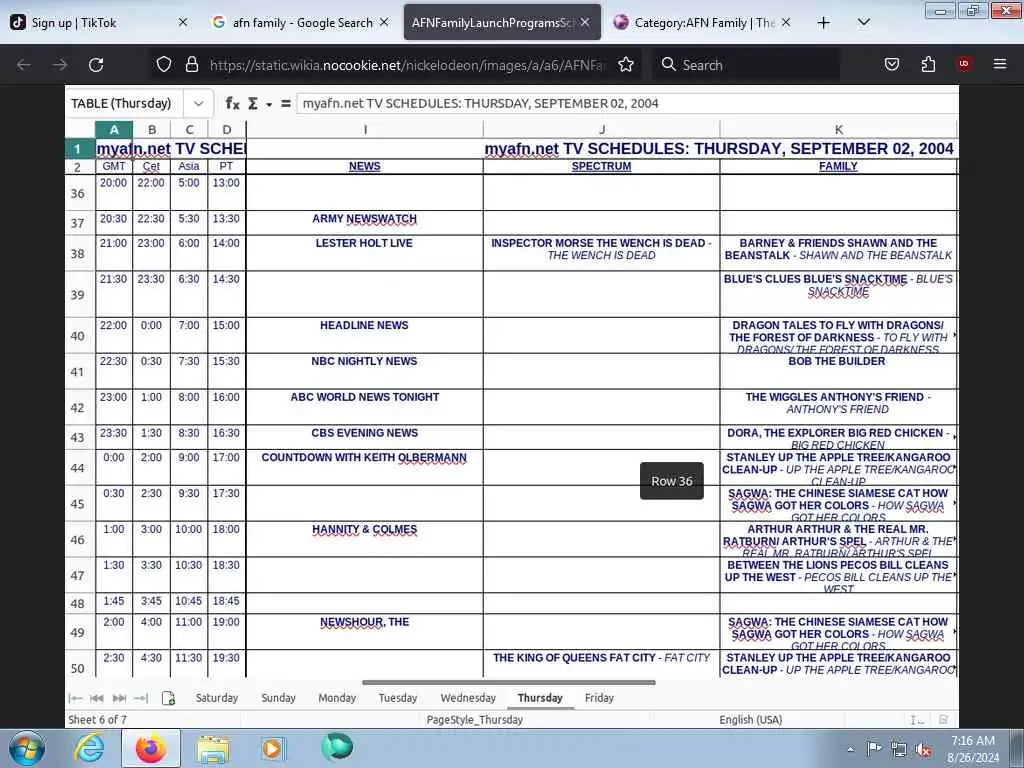Switch to the Tuesday sheet tab

398,698
